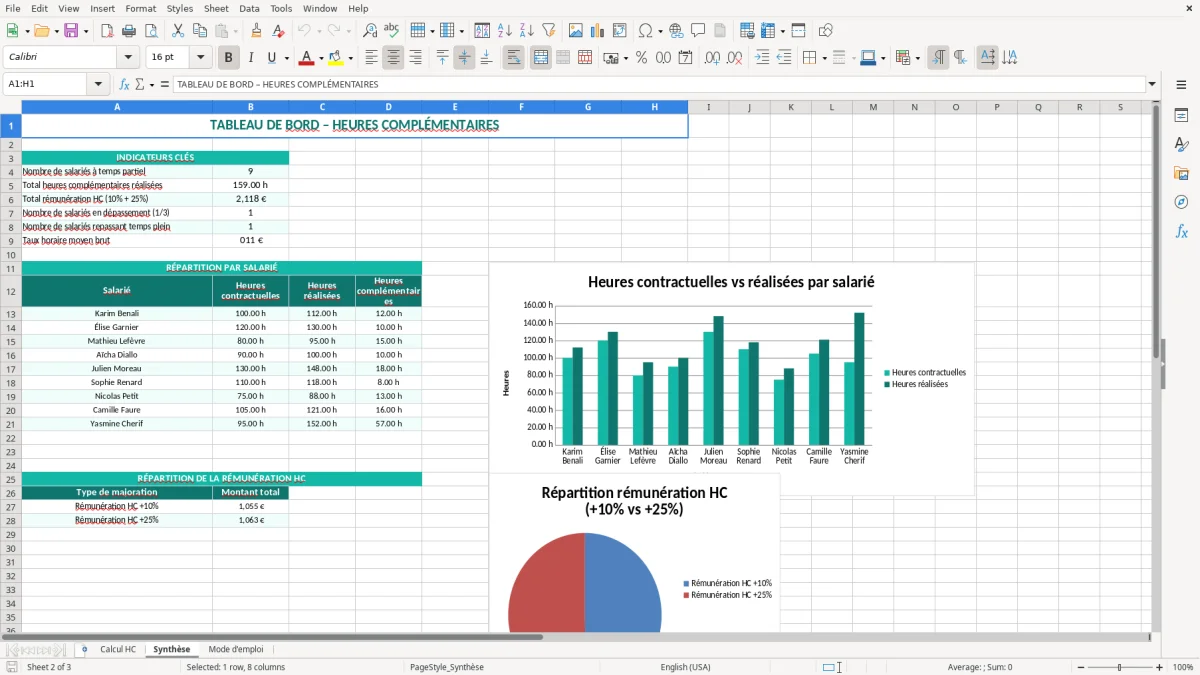Insert a pivot table via toolbar icon
Viewport: 1200px width, 675px height.
pyautogui.click(x=619, y=31)
